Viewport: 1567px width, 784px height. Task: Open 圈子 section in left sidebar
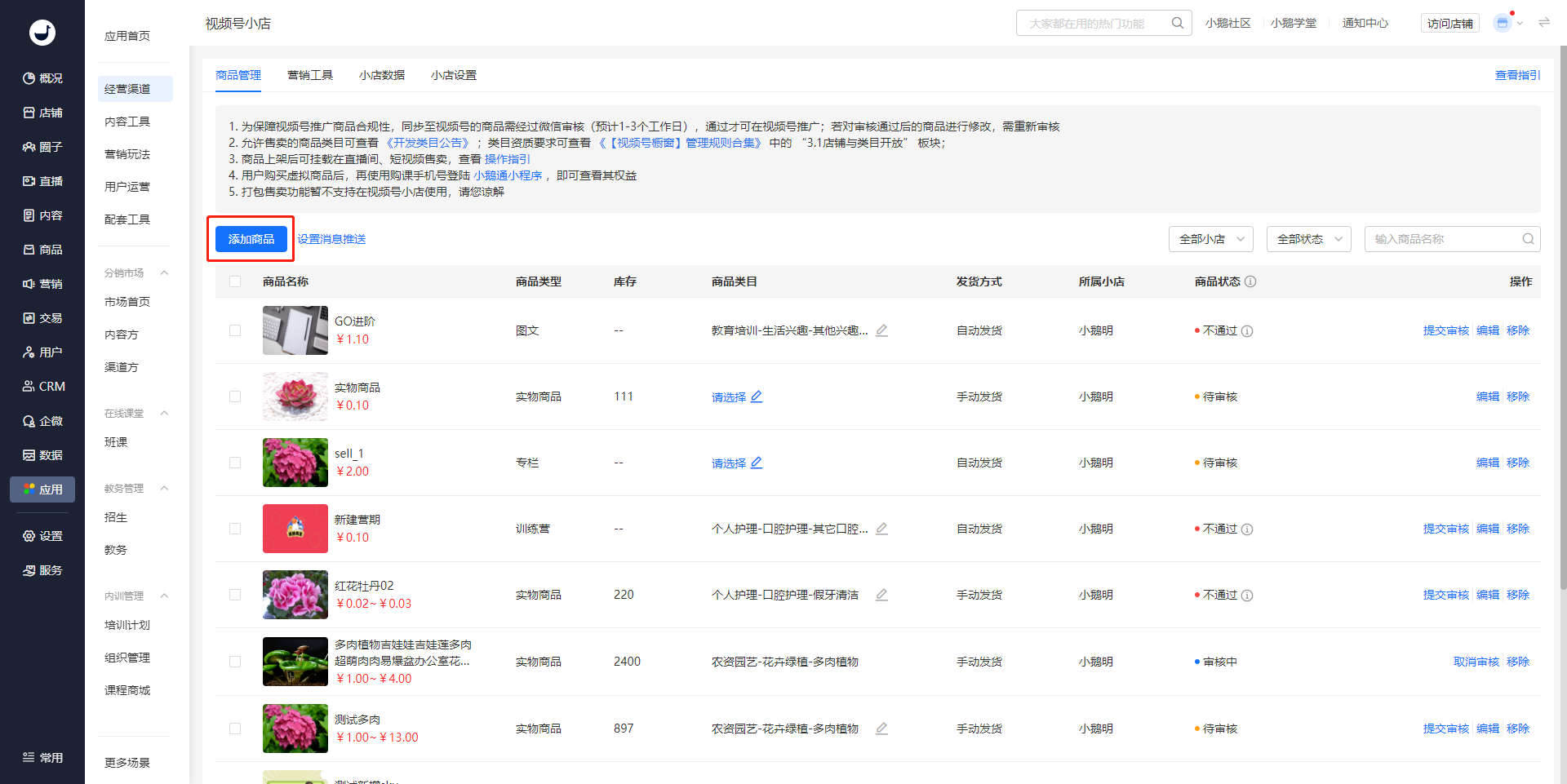click(x=42, y=147)
